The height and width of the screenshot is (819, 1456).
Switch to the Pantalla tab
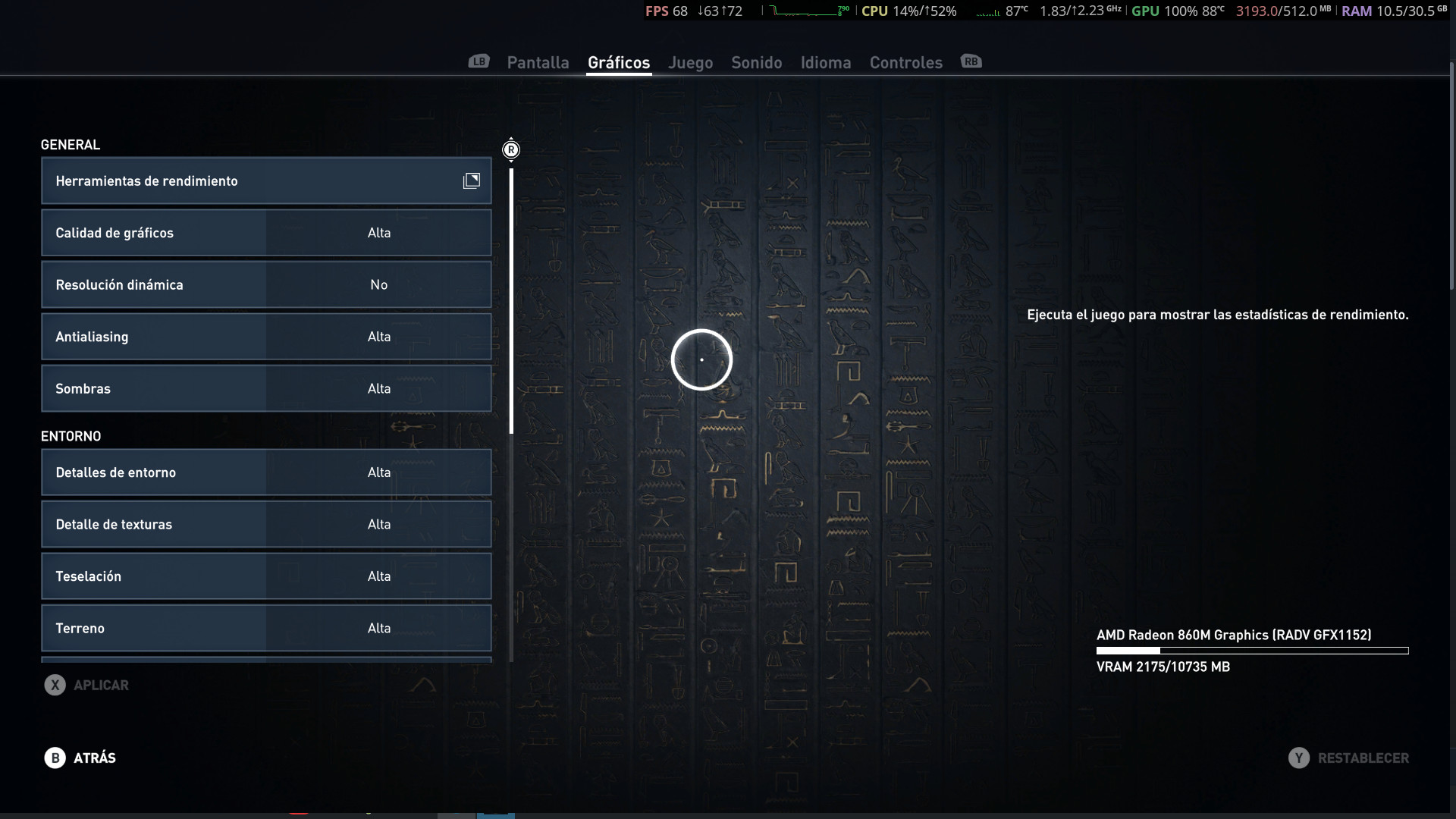[538, 62]
